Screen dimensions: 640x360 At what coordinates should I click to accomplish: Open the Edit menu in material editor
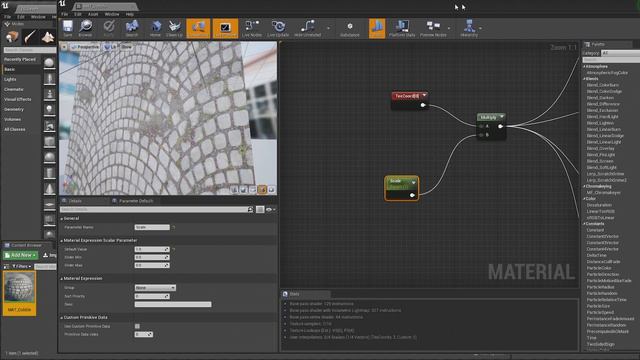tap(78, 14)
